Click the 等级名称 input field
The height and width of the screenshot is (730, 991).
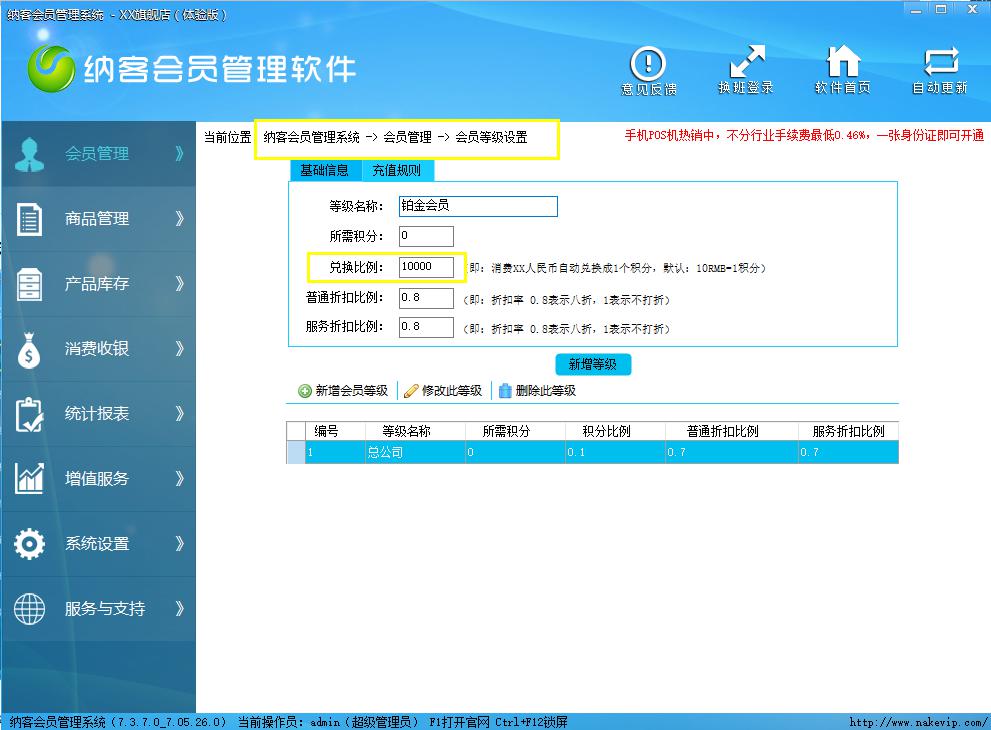(x=477, y=206)
